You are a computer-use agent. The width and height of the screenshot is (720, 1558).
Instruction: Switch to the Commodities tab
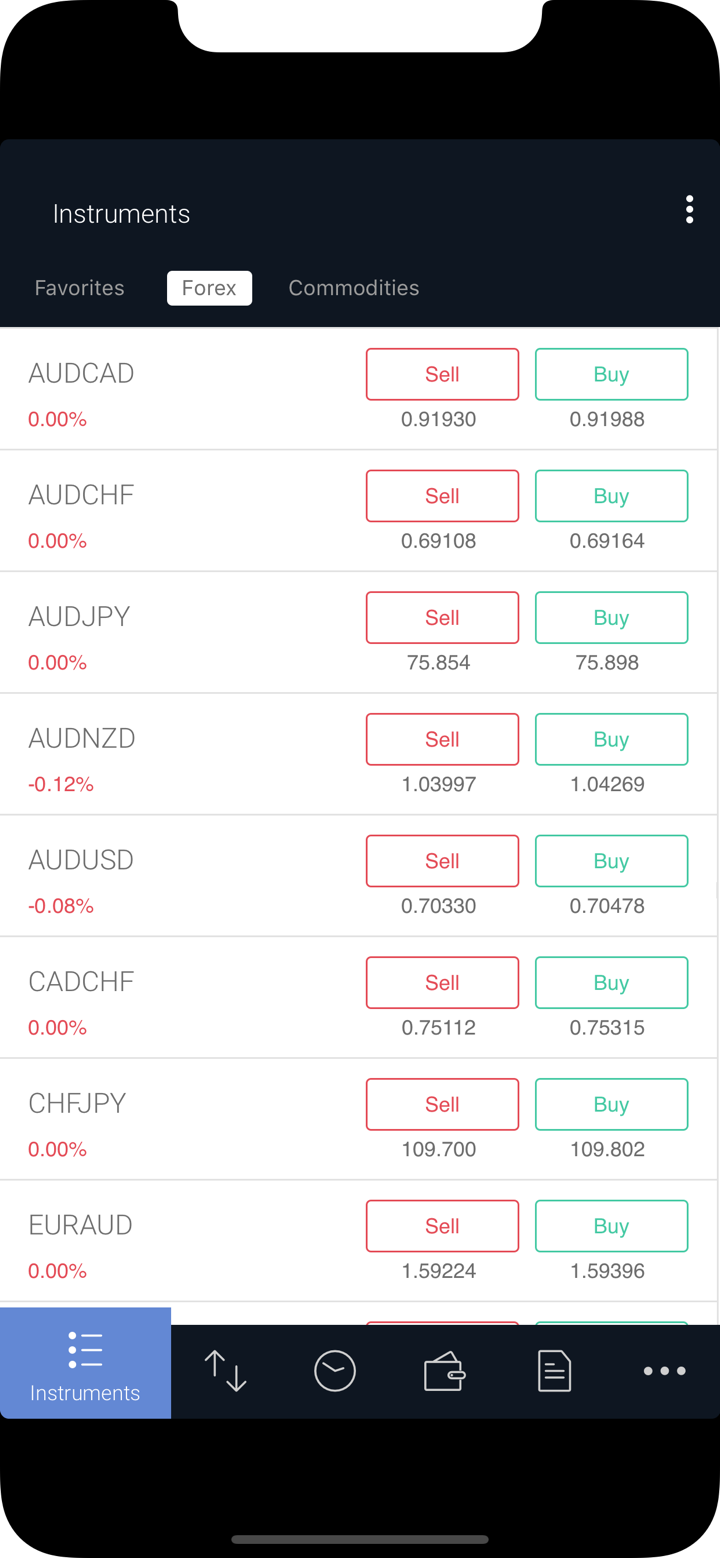pos(354,288)
